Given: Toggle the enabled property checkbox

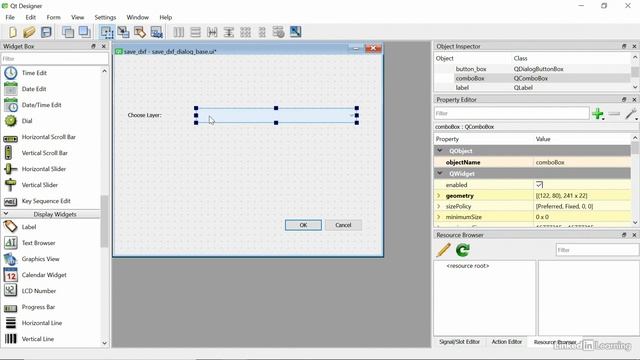Looking at the screenshot, I should tap(539, 185).
